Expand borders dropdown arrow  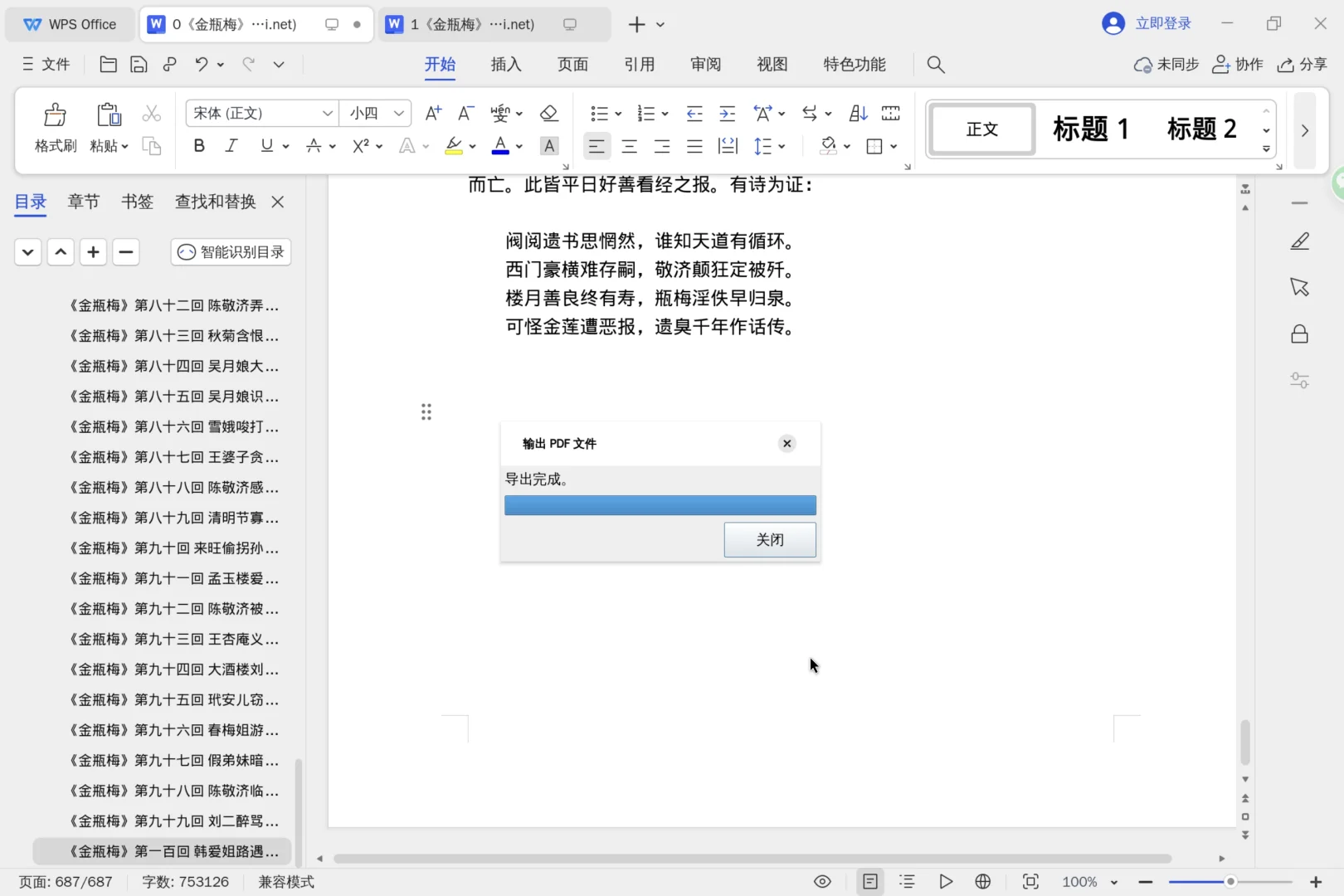click(894, 147)
